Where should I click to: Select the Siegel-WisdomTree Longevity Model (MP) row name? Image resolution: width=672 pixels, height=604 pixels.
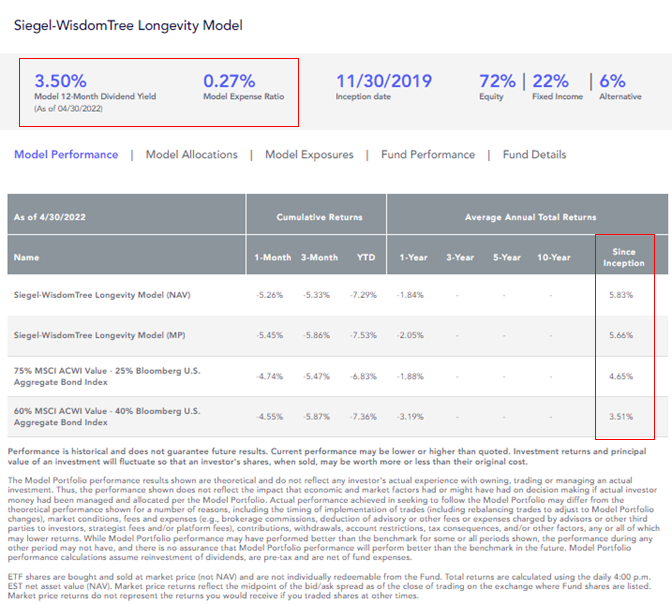coord(99,335)
